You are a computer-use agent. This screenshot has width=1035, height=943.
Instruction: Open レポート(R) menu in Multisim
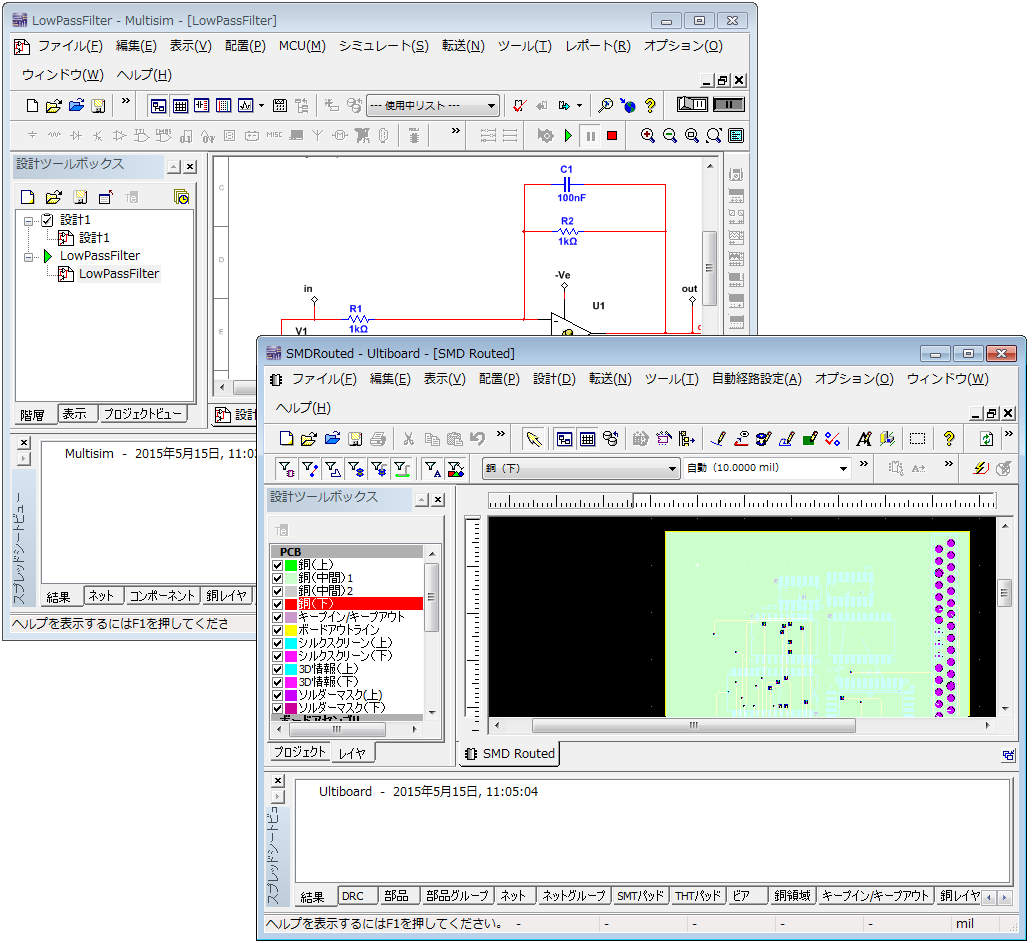tap(597, 46)
